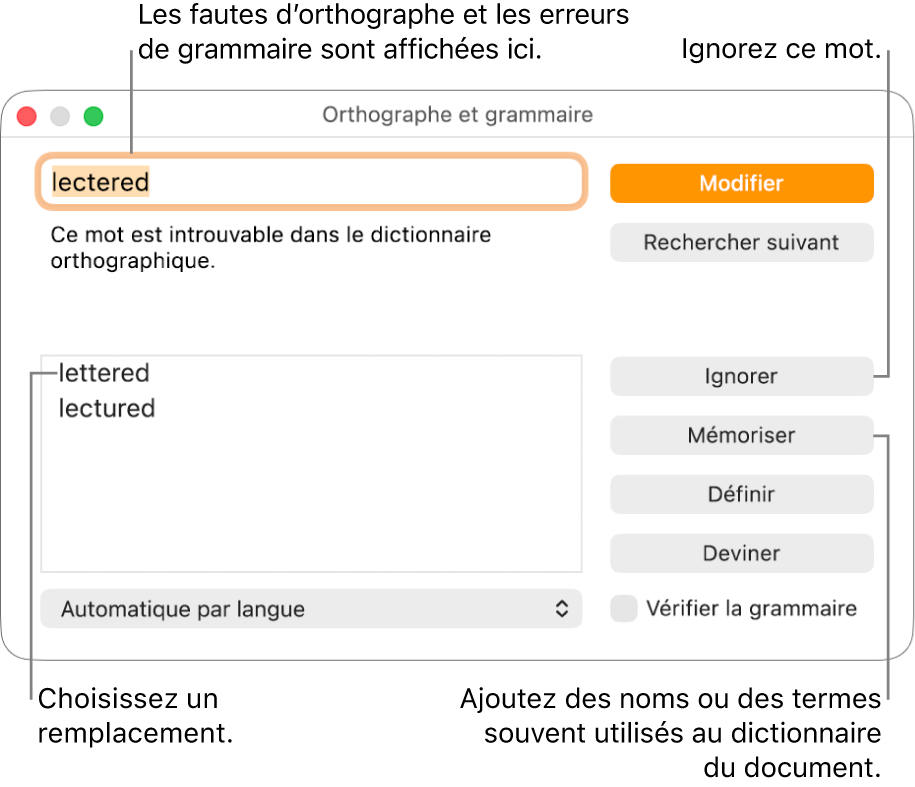Viewport: 915px width, 787px height.
Task: Click the red close window button
Action: point(26,116)
